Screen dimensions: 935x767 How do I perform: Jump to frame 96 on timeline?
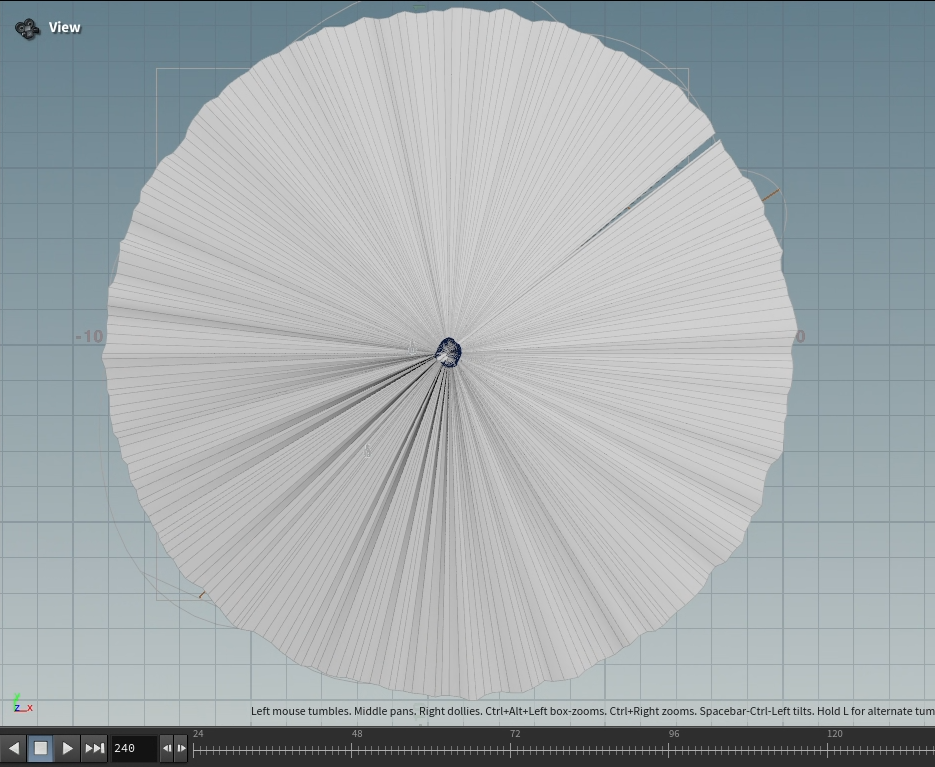(674, 749)
